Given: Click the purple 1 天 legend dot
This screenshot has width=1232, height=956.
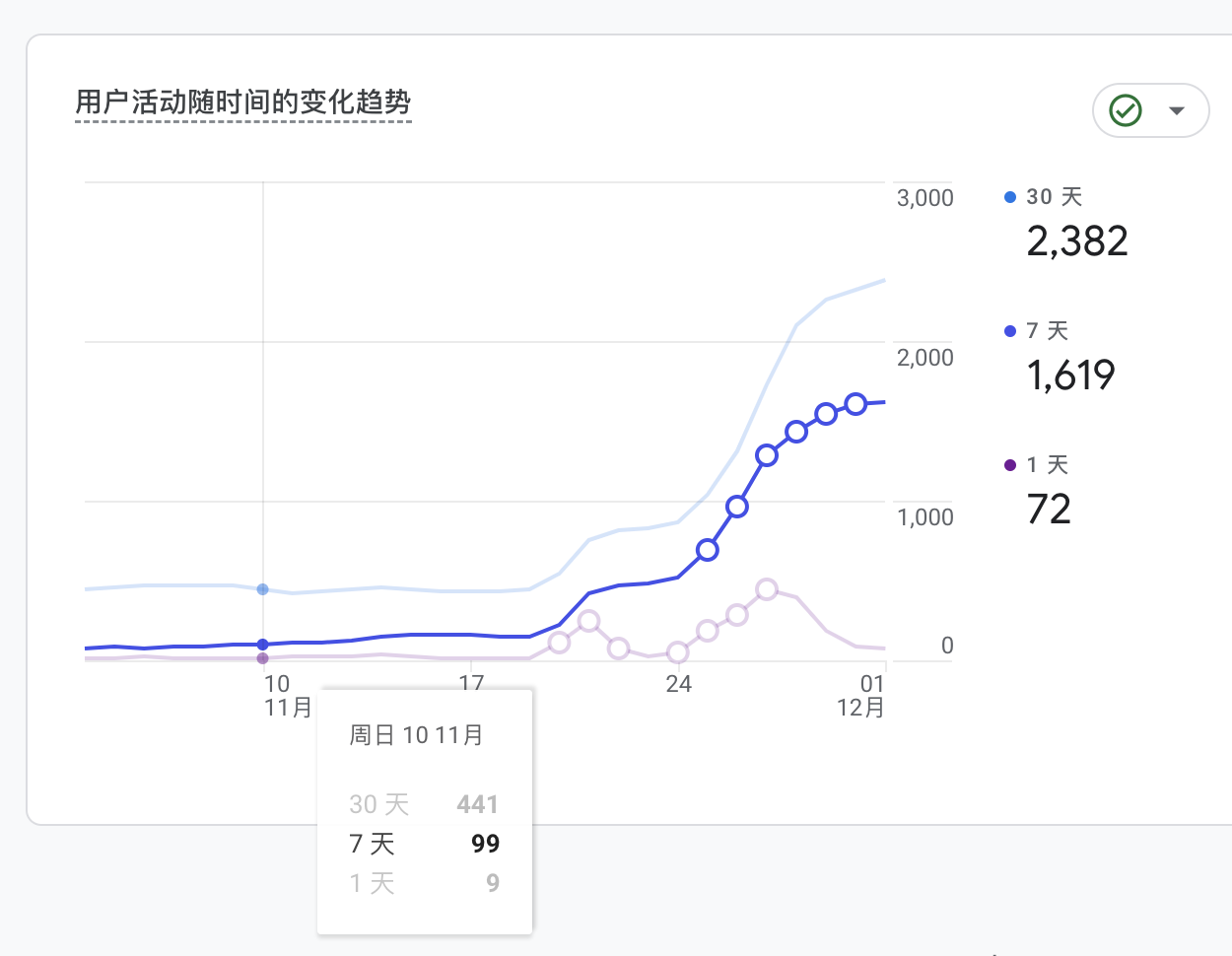Looking at the screenshot, I should tap(1009, 465).
